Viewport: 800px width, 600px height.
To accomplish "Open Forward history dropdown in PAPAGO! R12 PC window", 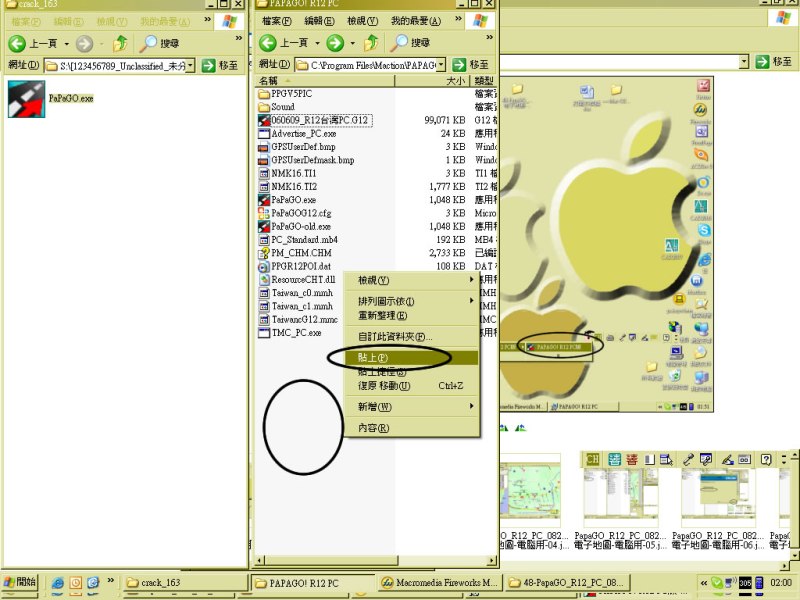I will click(353, 43).
